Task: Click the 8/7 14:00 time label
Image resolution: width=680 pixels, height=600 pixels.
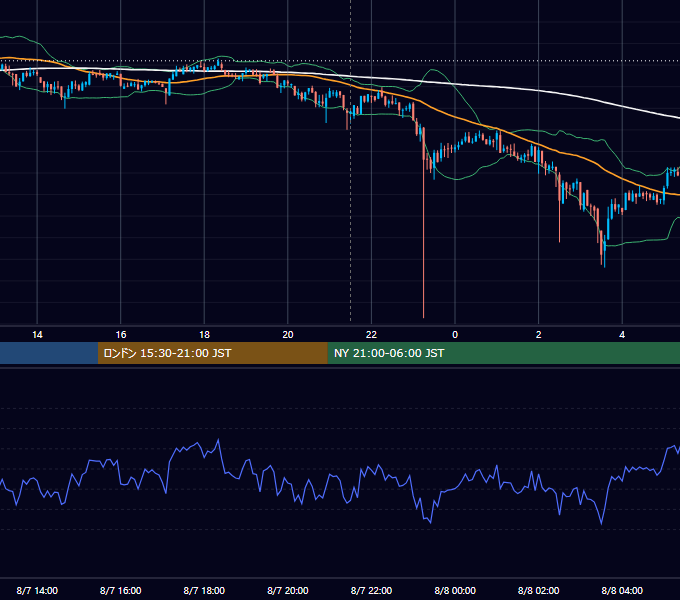Action: [37, 590]
